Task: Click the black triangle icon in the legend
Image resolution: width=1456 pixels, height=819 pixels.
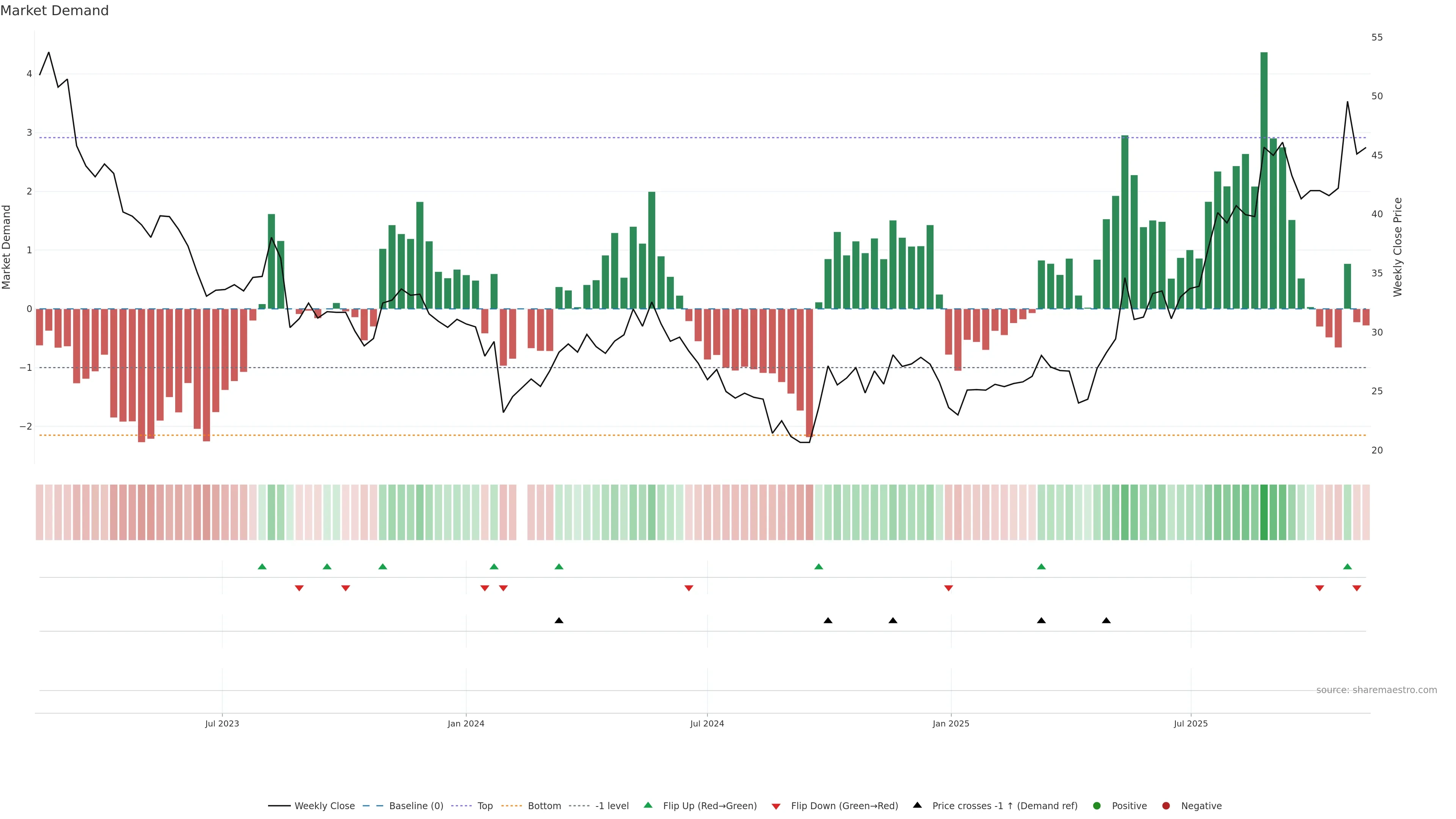Action: [x=917, y=805]
